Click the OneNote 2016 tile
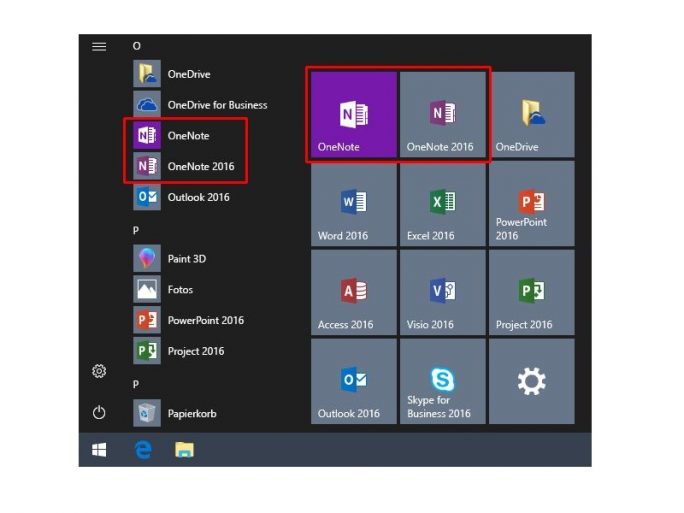Viewport: 684px width, 513px height. tap(443, 114)
